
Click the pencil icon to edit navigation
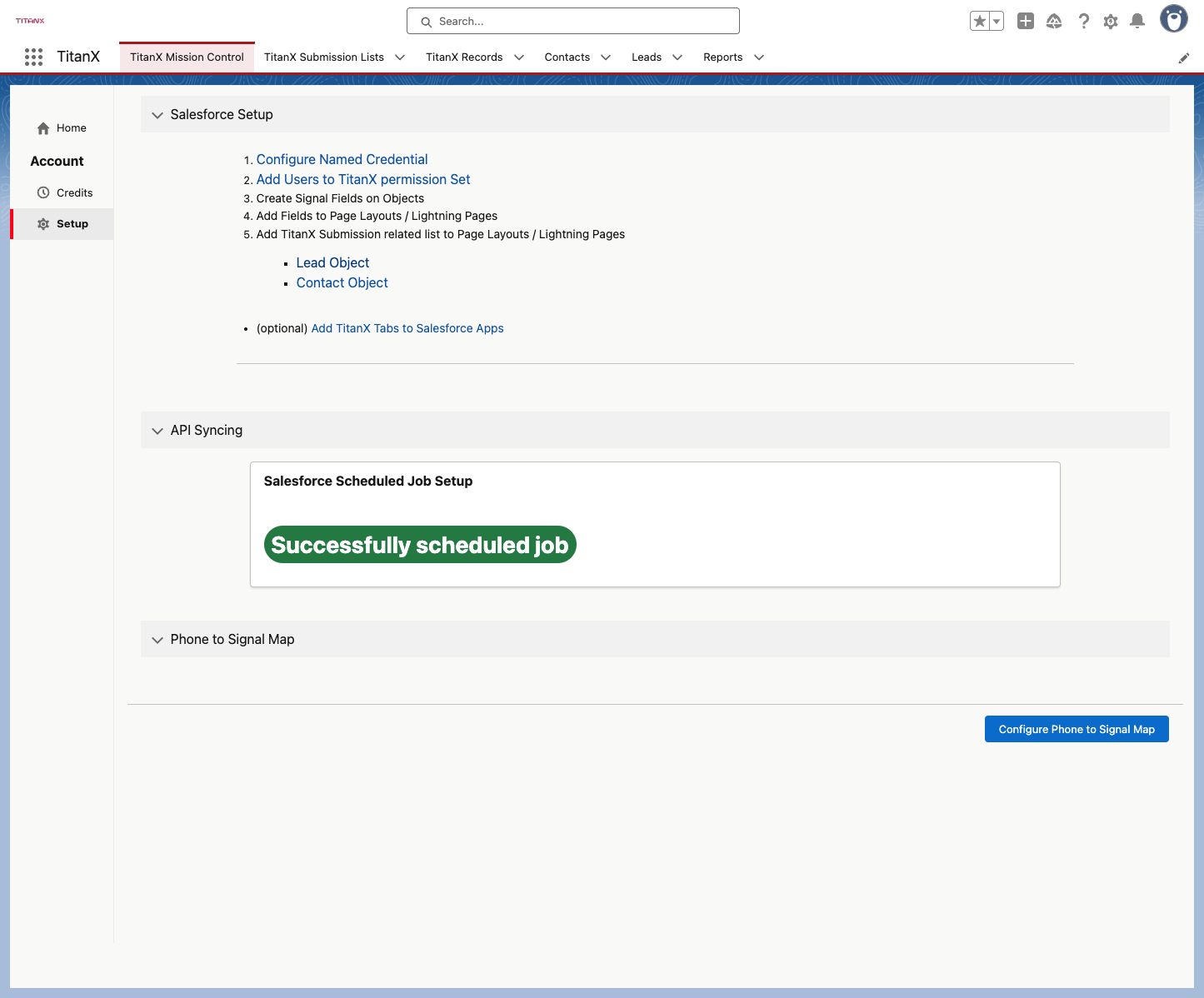(1184, 58)
